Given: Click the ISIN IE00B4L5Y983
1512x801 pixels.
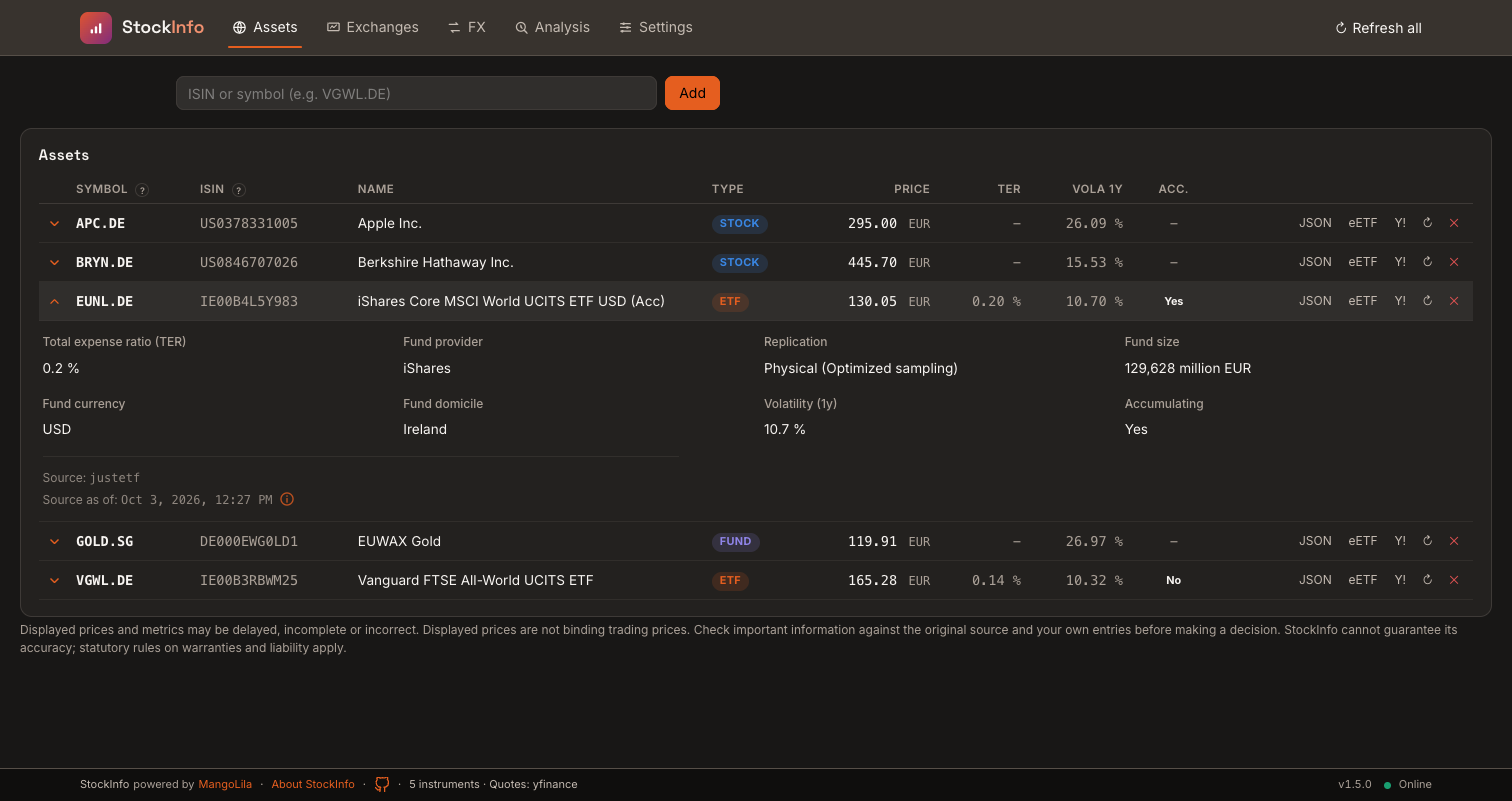Looking at the screenshot, I should pyautogui.click(x=249, y=301).
